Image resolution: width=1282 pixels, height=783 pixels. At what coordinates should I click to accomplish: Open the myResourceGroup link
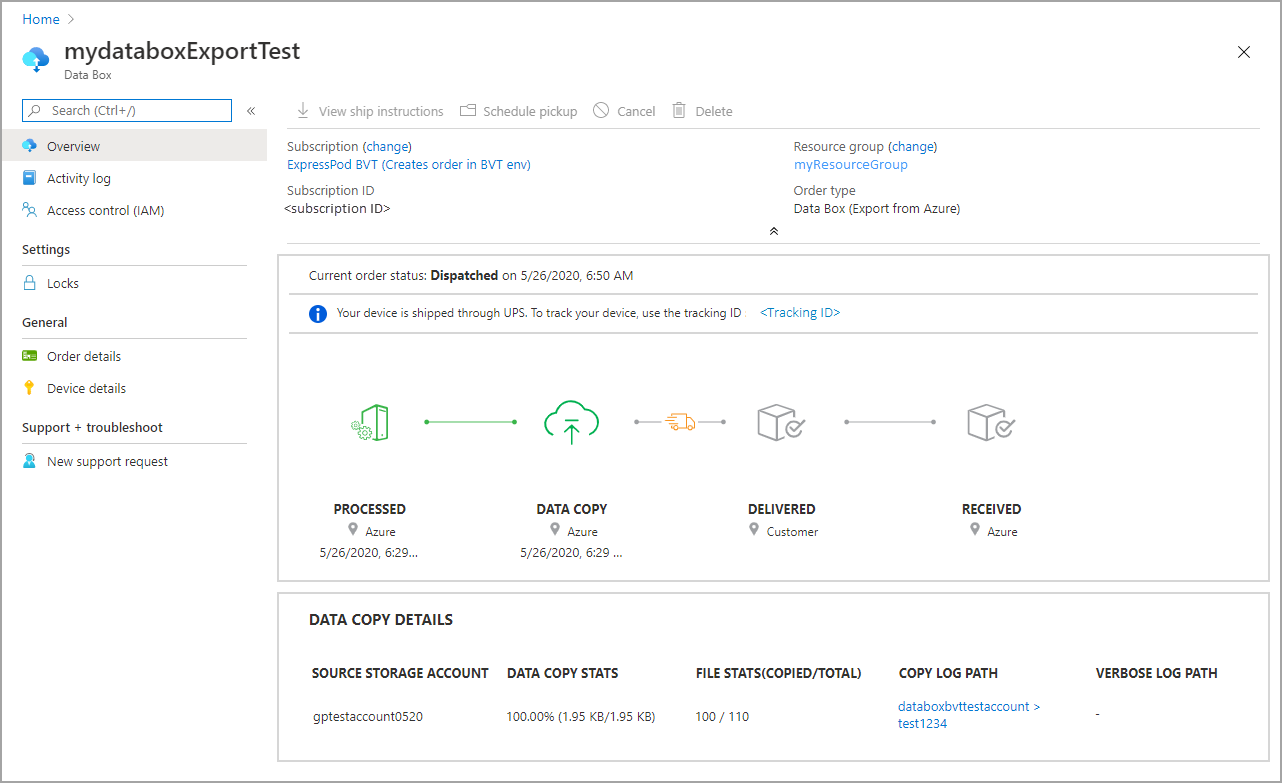850,164
